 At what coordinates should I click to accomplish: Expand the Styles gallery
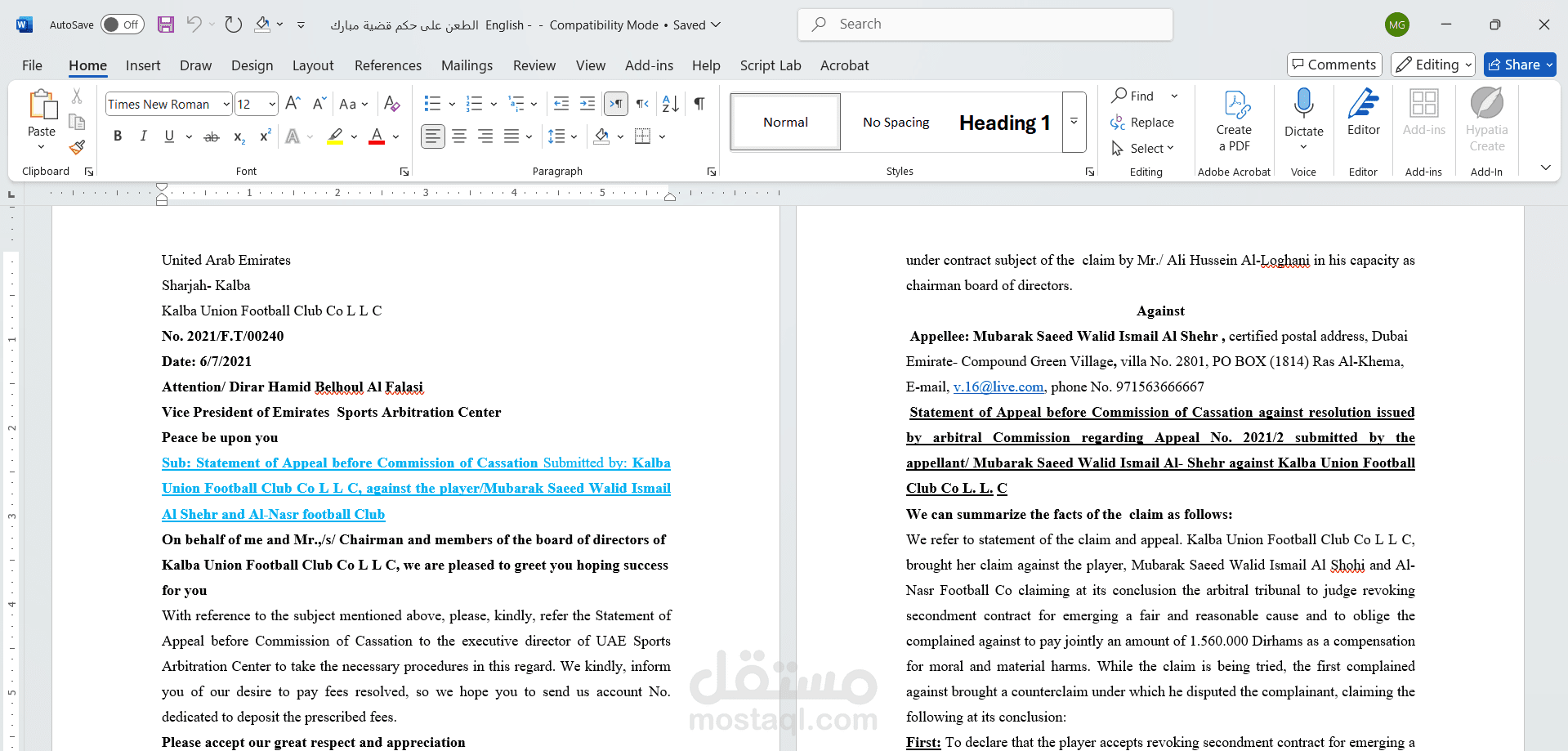point(1074,122)
